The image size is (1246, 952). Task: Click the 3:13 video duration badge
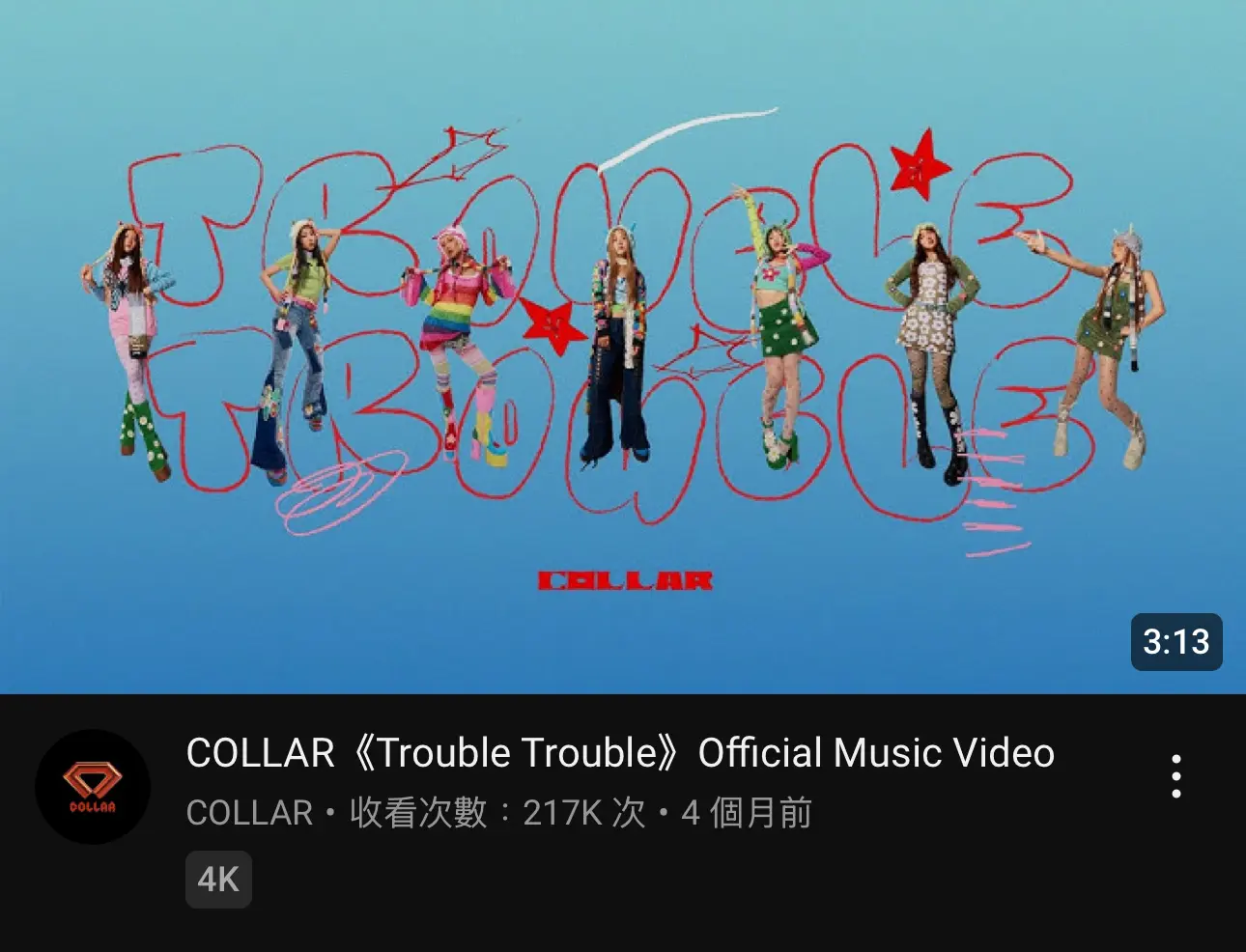pyautogui.click(x=1176, y=642)
